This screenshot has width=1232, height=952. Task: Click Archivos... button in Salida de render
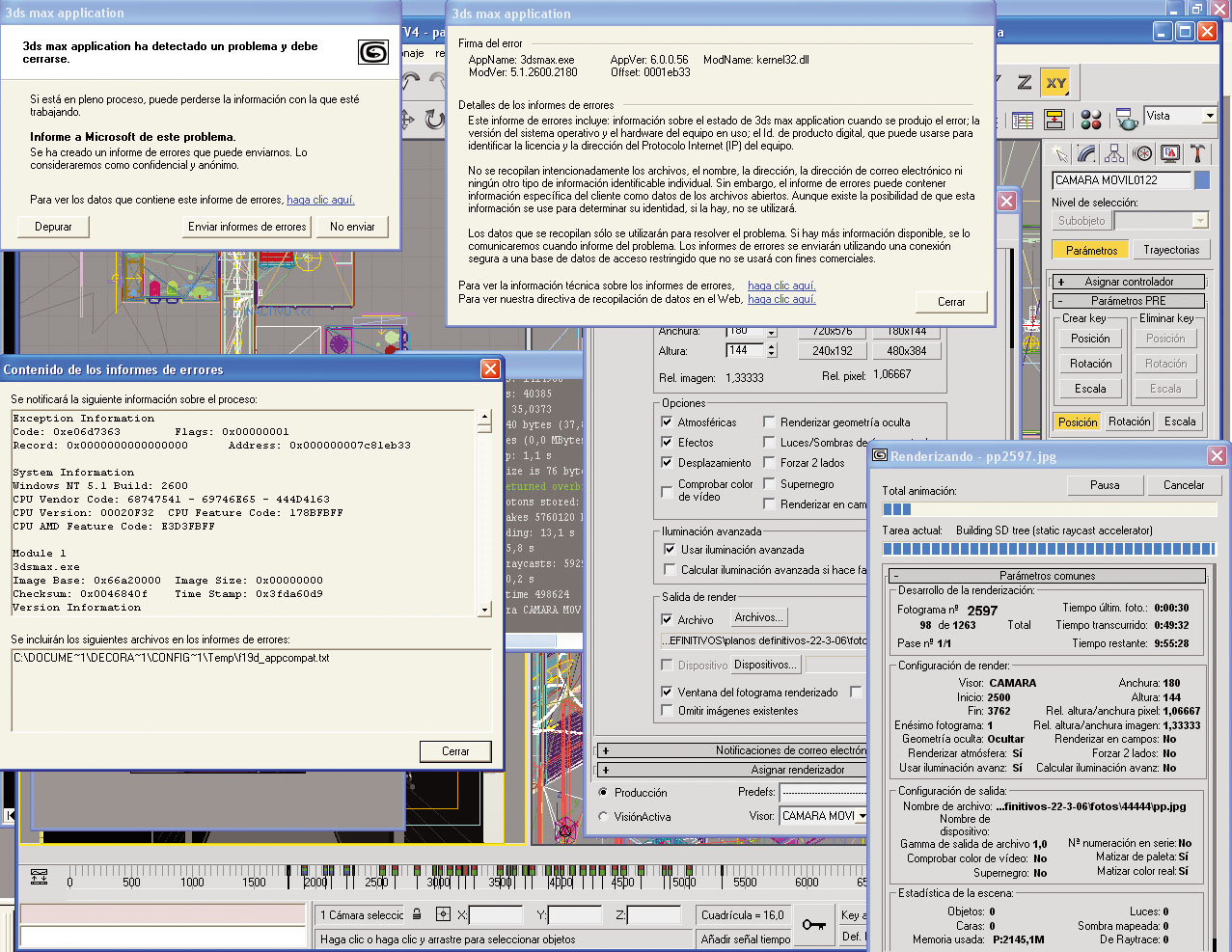tap(759, 617)
